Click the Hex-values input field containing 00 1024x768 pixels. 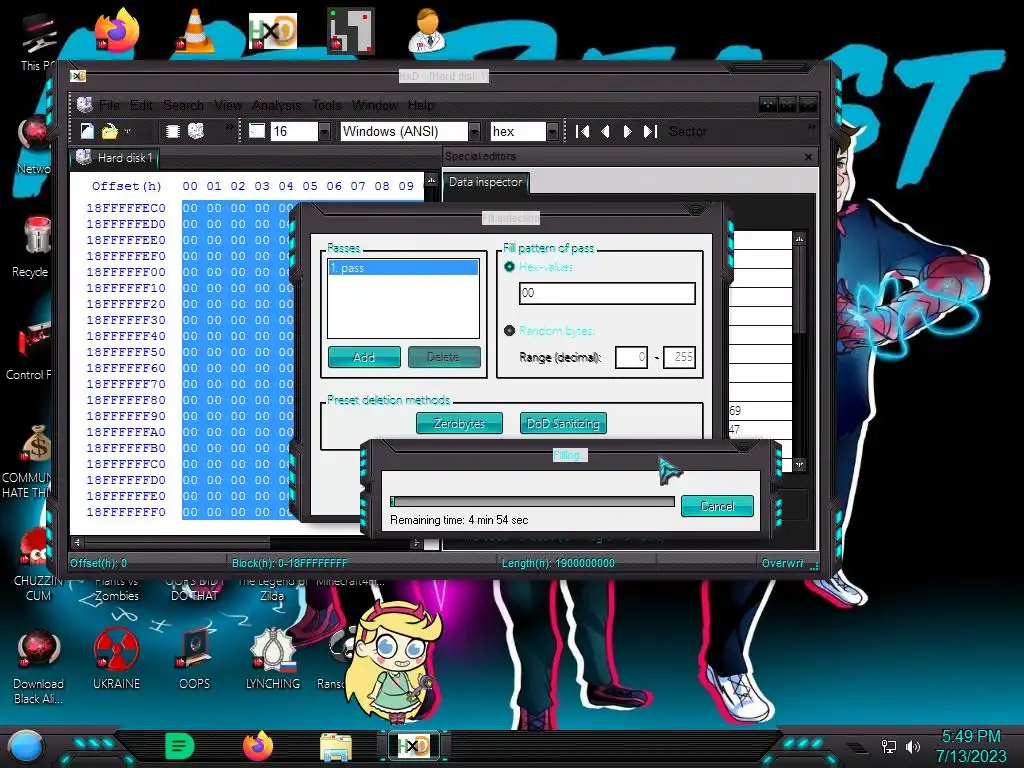[607, 293]
